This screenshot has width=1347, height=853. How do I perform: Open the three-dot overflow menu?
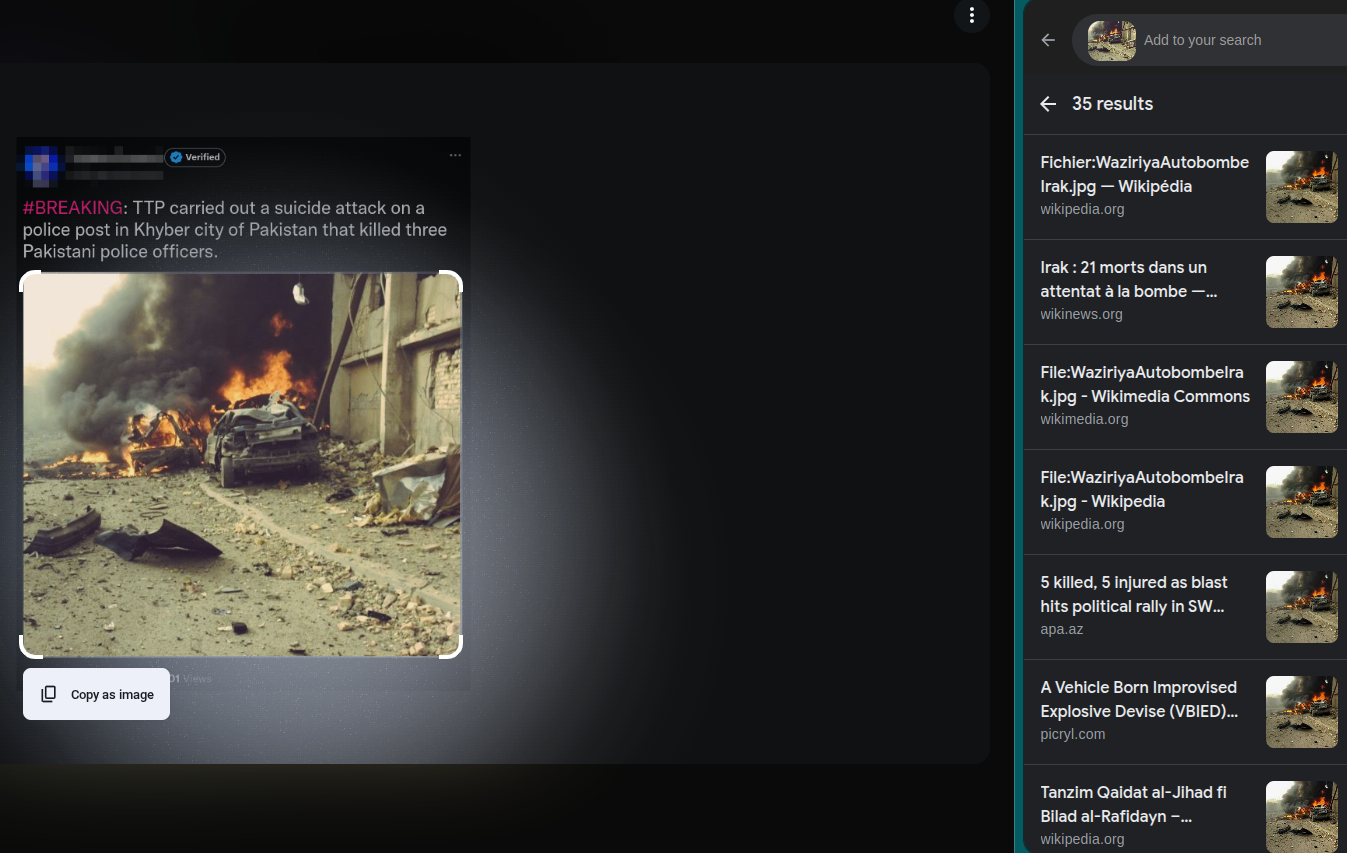[x=971, y=16]
